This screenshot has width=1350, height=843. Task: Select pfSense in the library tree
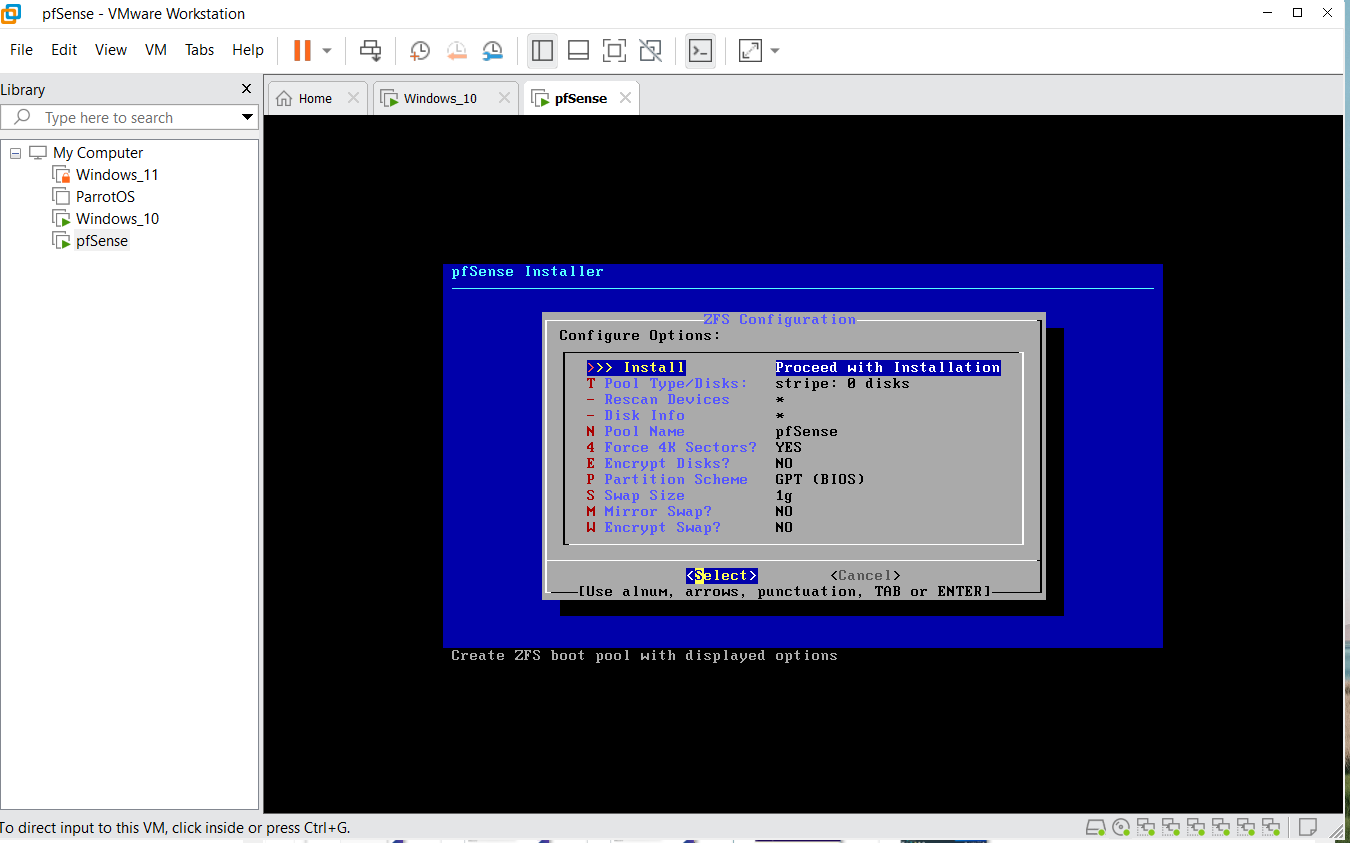coord(102,241)
